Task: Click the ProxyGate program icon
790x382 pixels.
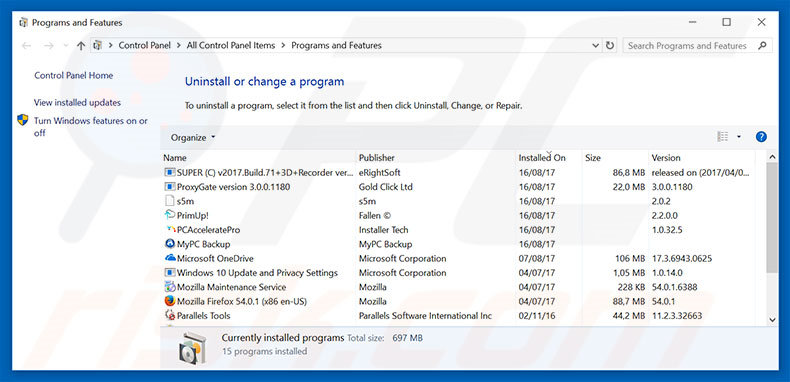Action: (170, 186)
